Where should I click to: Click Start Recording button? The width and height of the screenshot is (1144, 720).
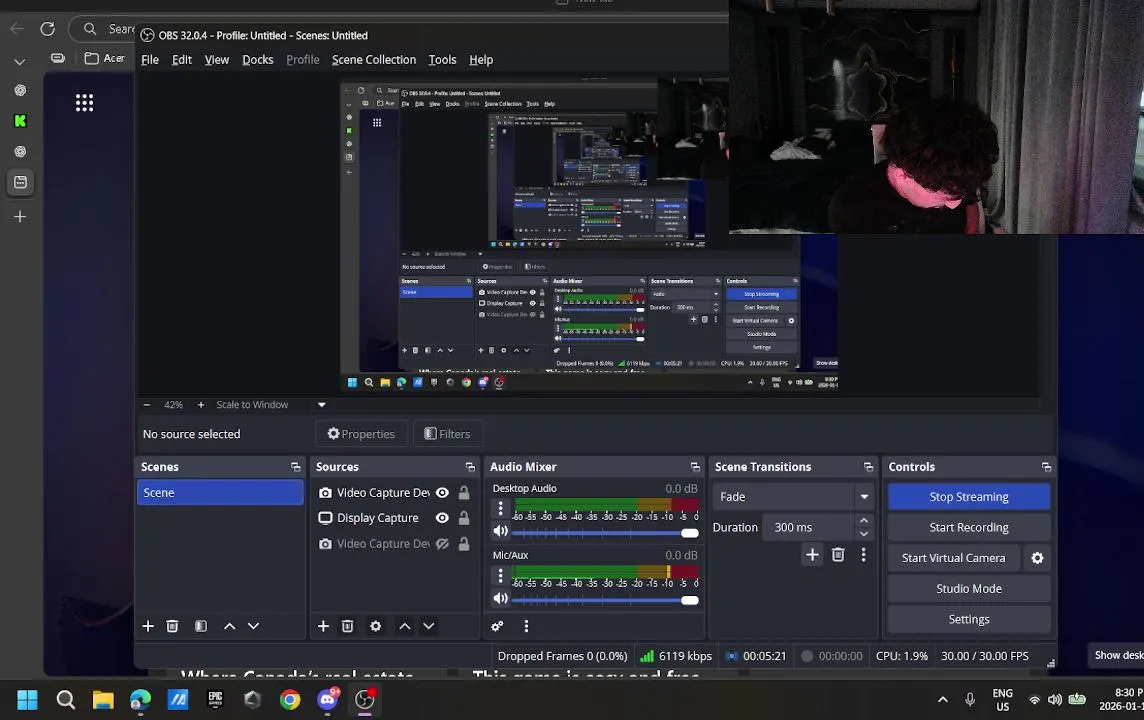(x=969, y=527)
